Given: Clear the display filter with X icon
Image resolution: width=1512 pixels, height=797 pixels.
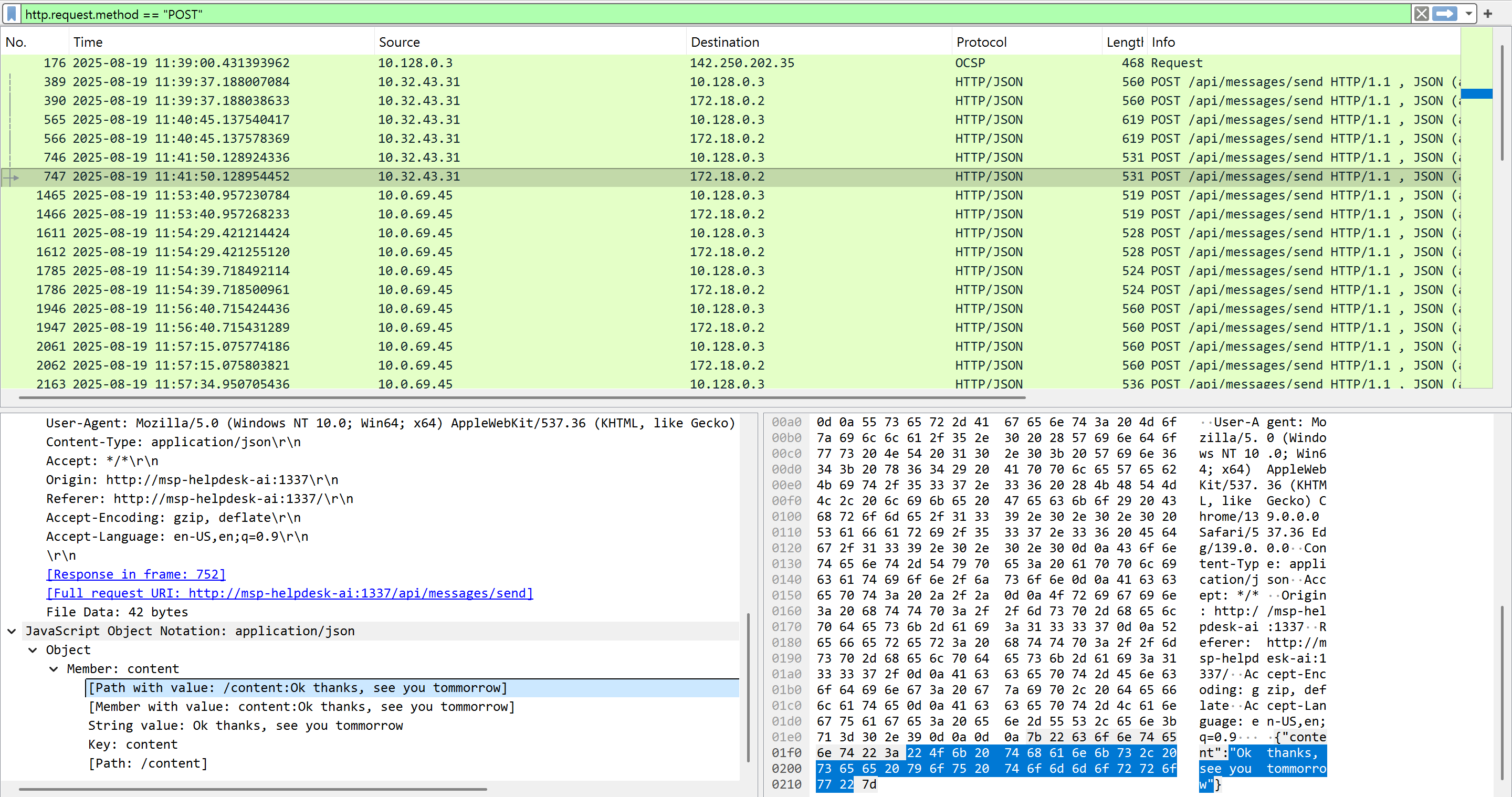Looking at the screenshot, I should click(1421, 14).
